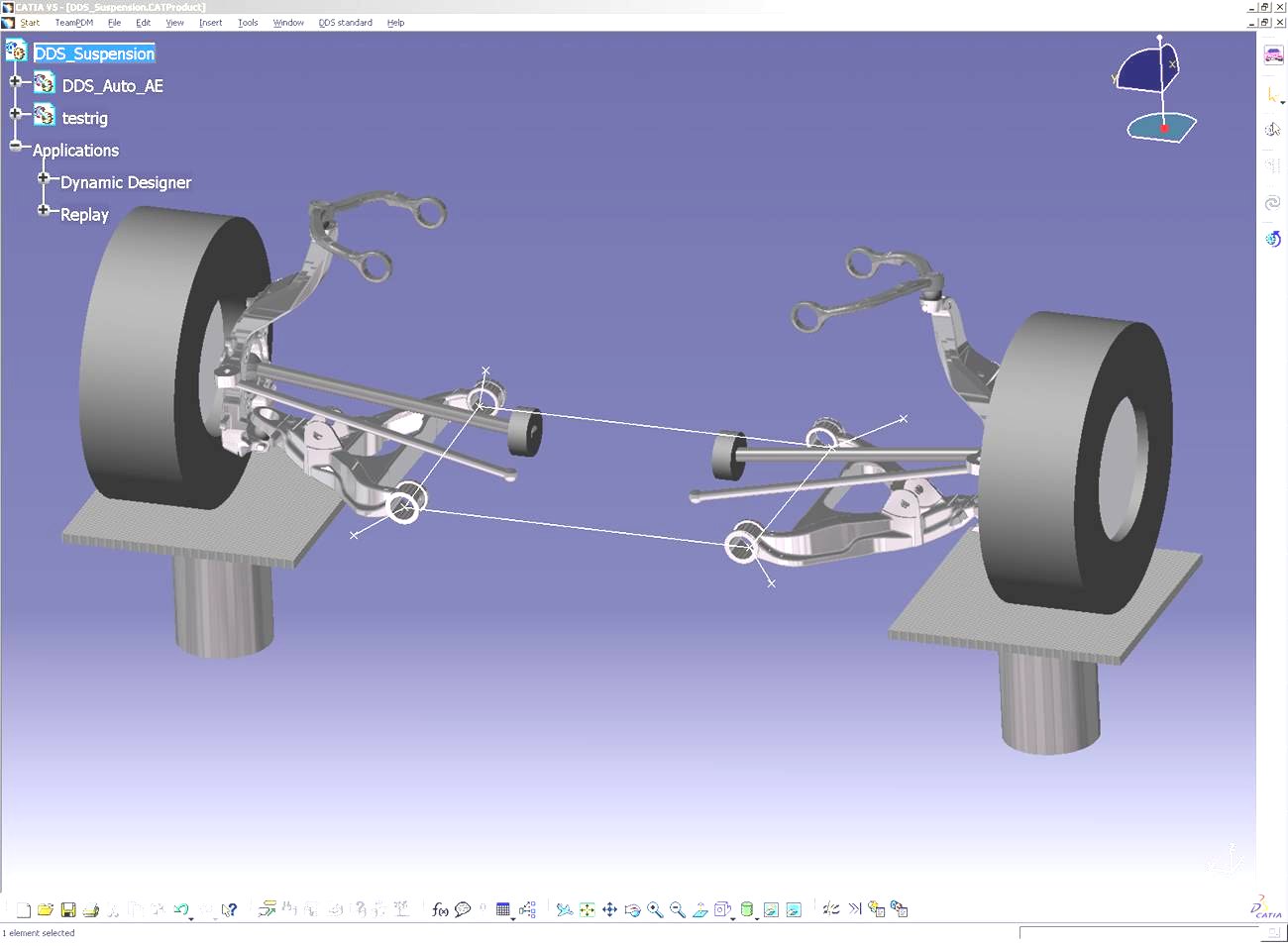1288x946 pixels.
Task: Open the Start menu
Action: point(30,23)
